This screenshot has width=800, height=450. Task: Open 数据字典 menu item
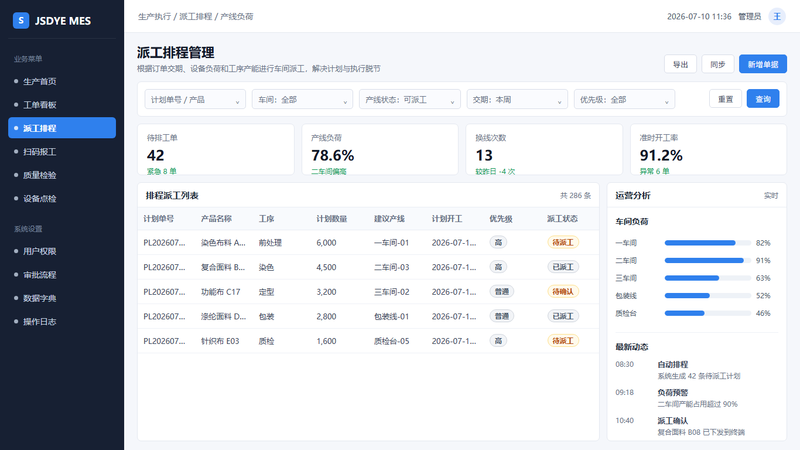point(62,298)
